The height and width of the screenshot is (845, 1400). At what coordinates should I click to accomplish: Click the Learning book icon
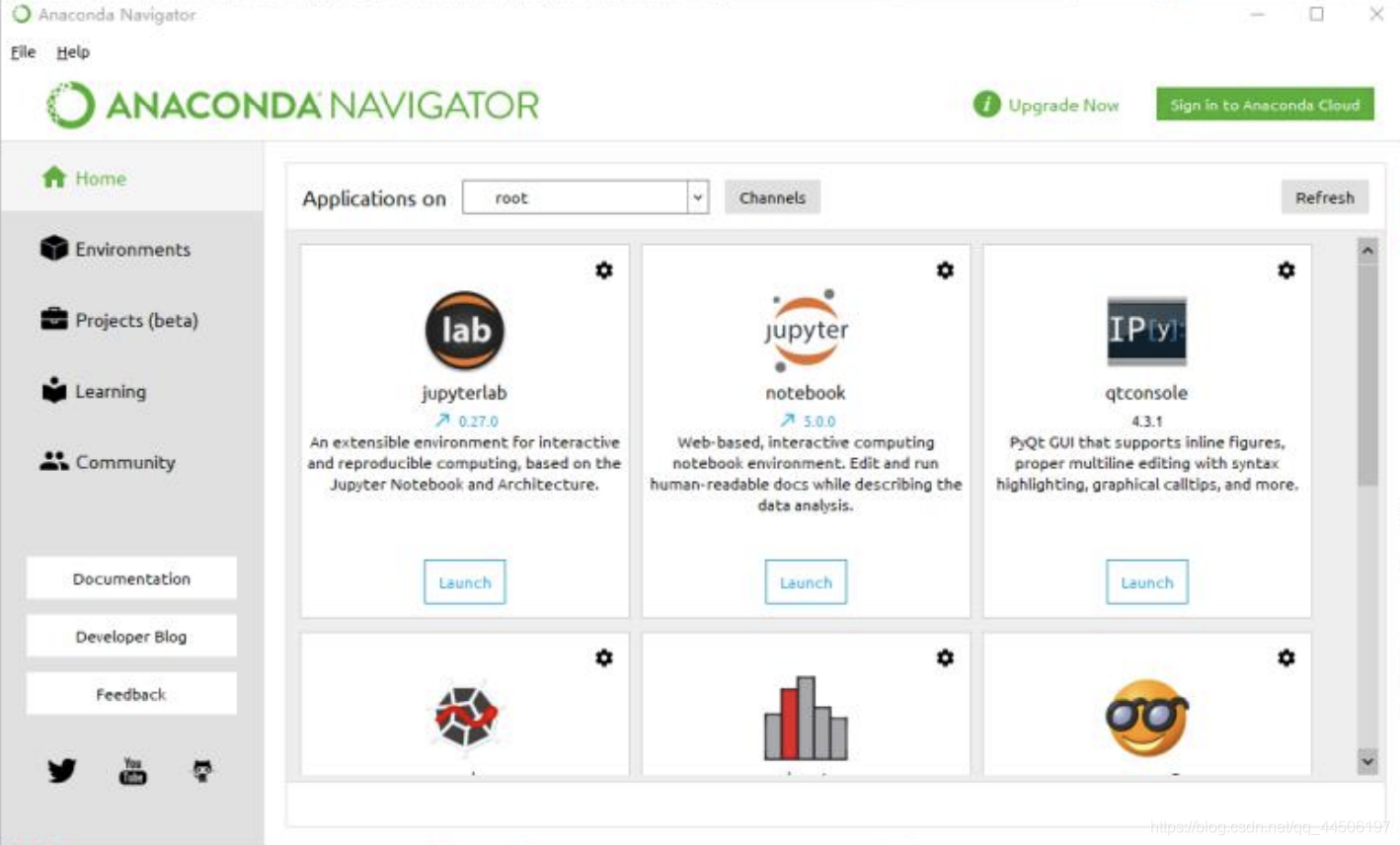tap(54, 390)
